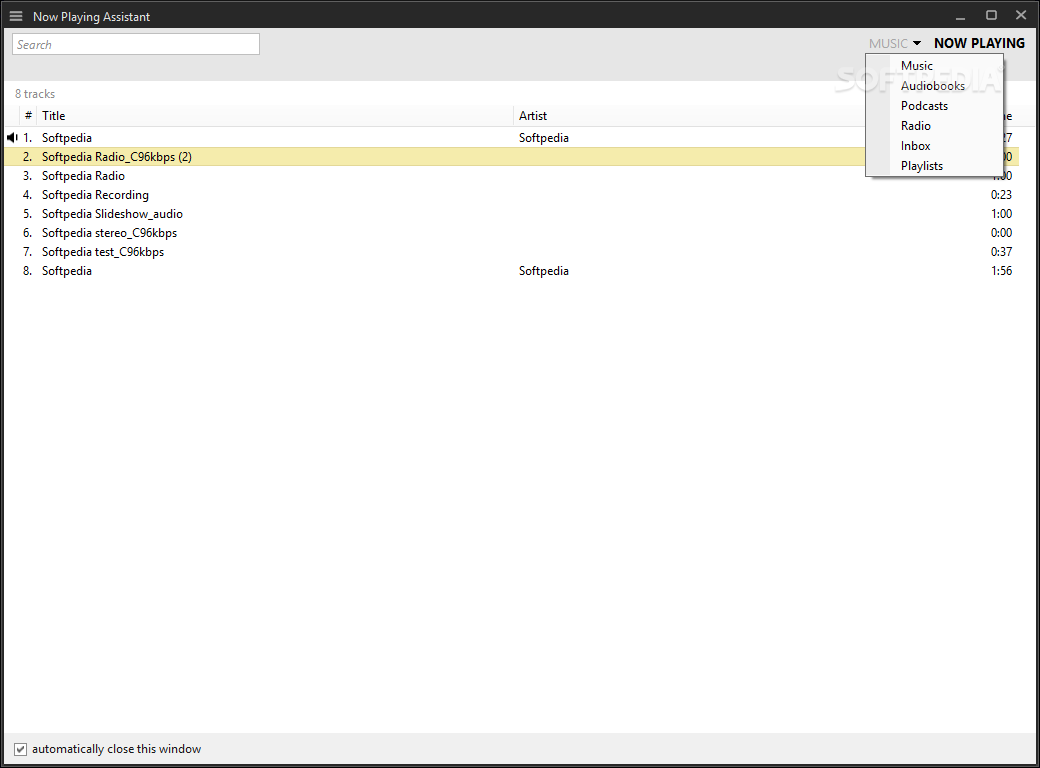This screenshot has width=1040, height=768.
Task: Toggle automatically close this window checkbox
Action: pyautogui.click(x=21, y=749)
